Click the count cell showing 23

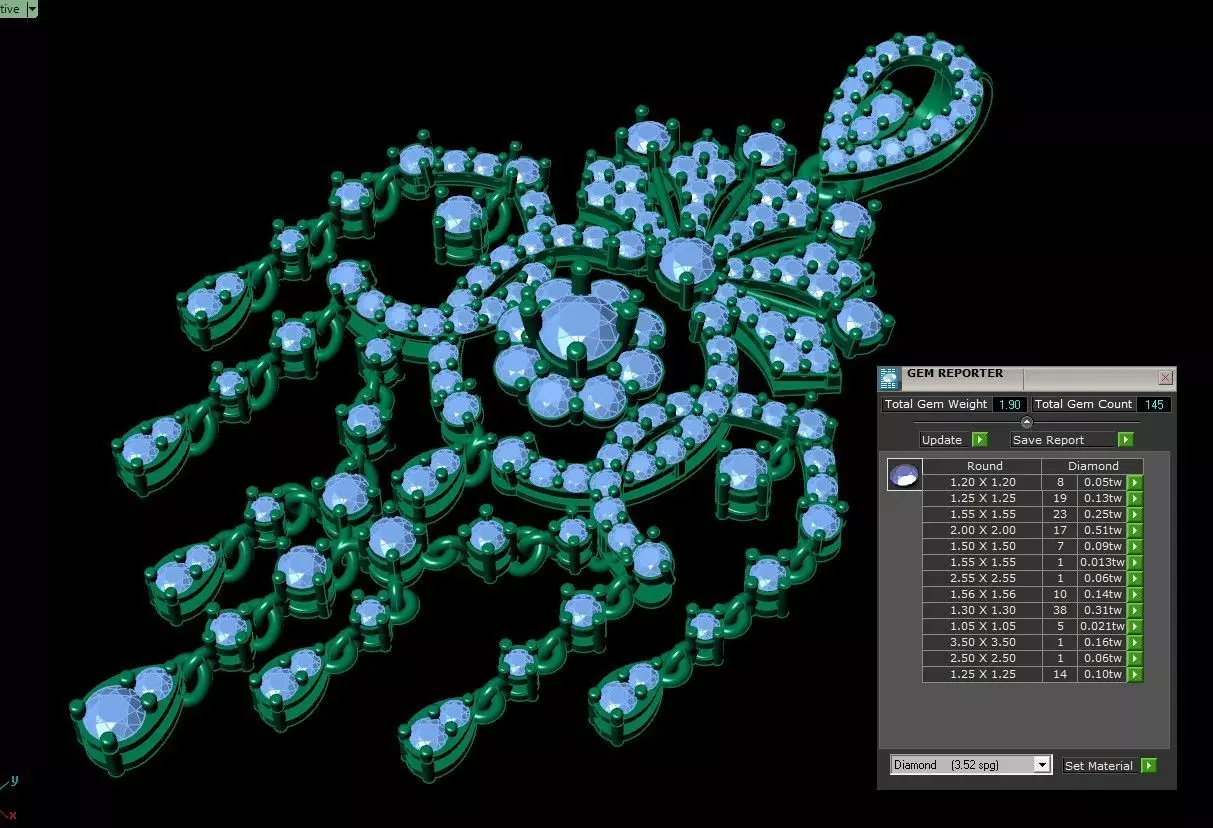(1059, 514)
